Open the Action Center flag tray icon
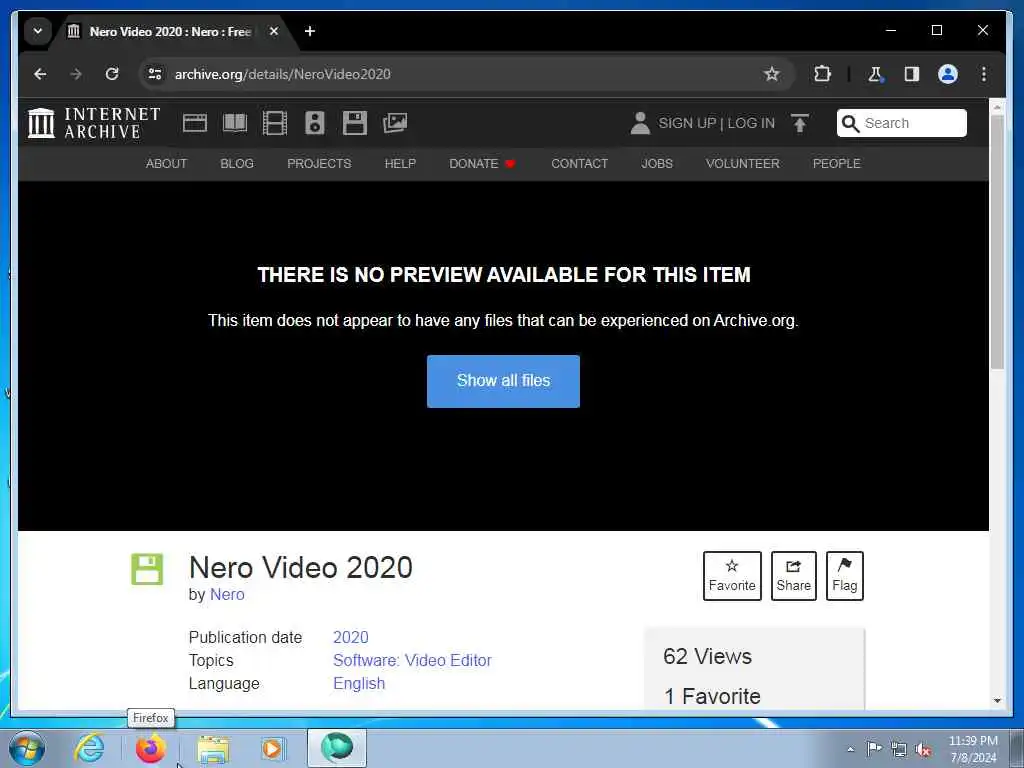 click(874, 748)
